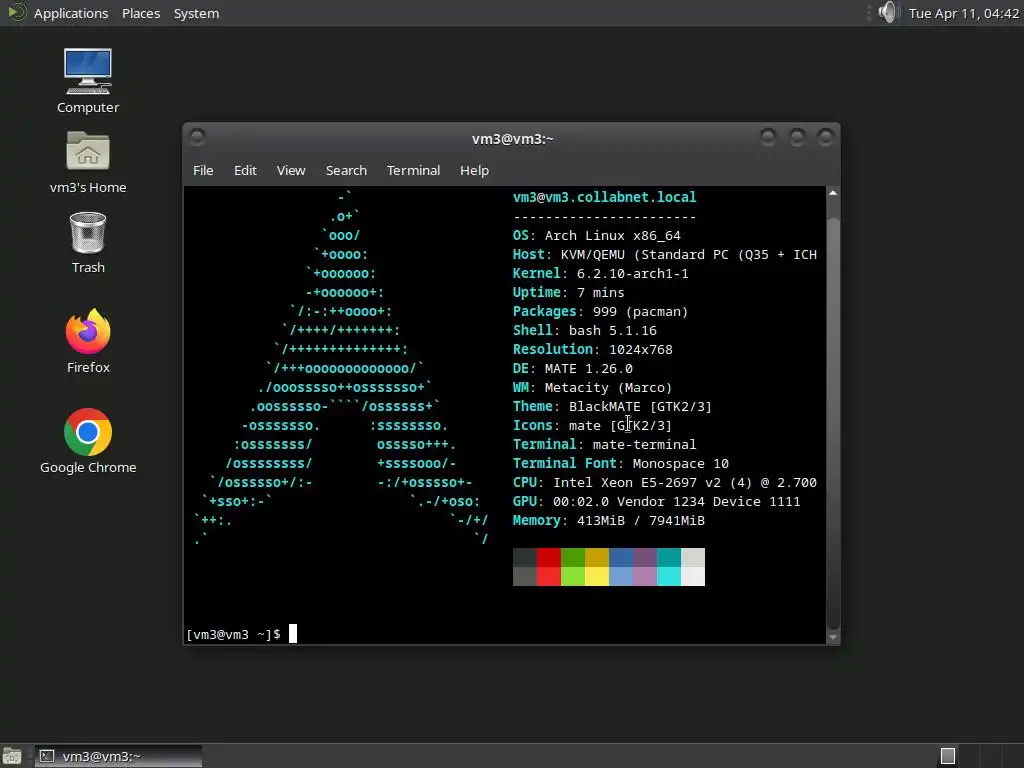Click the Theme: BlackMATE line
This screenshot has width=1024, height=768.
pos(613,406)
